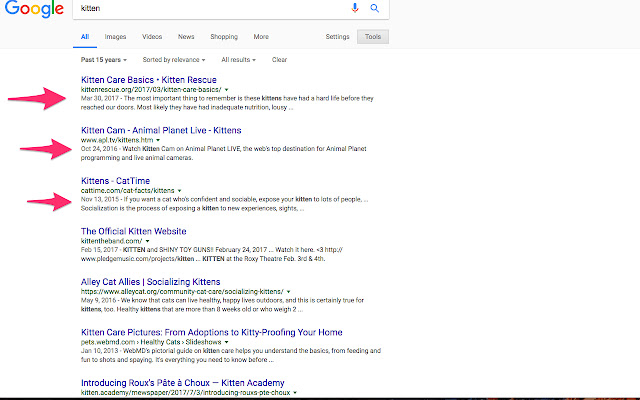The image size is (640, 400).
Task: Click the kittentheband.com/ URL text
Action: (111, 241)
